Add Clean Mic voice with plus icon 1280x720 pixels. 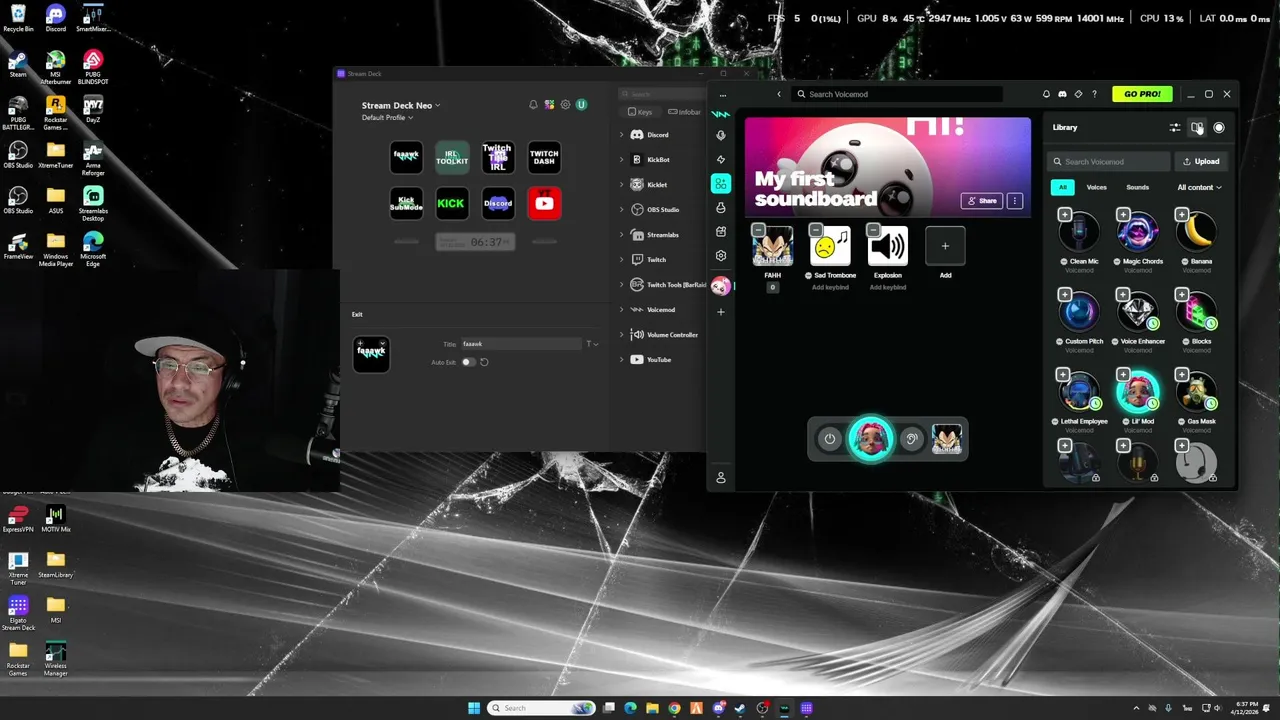[1065, 215]
